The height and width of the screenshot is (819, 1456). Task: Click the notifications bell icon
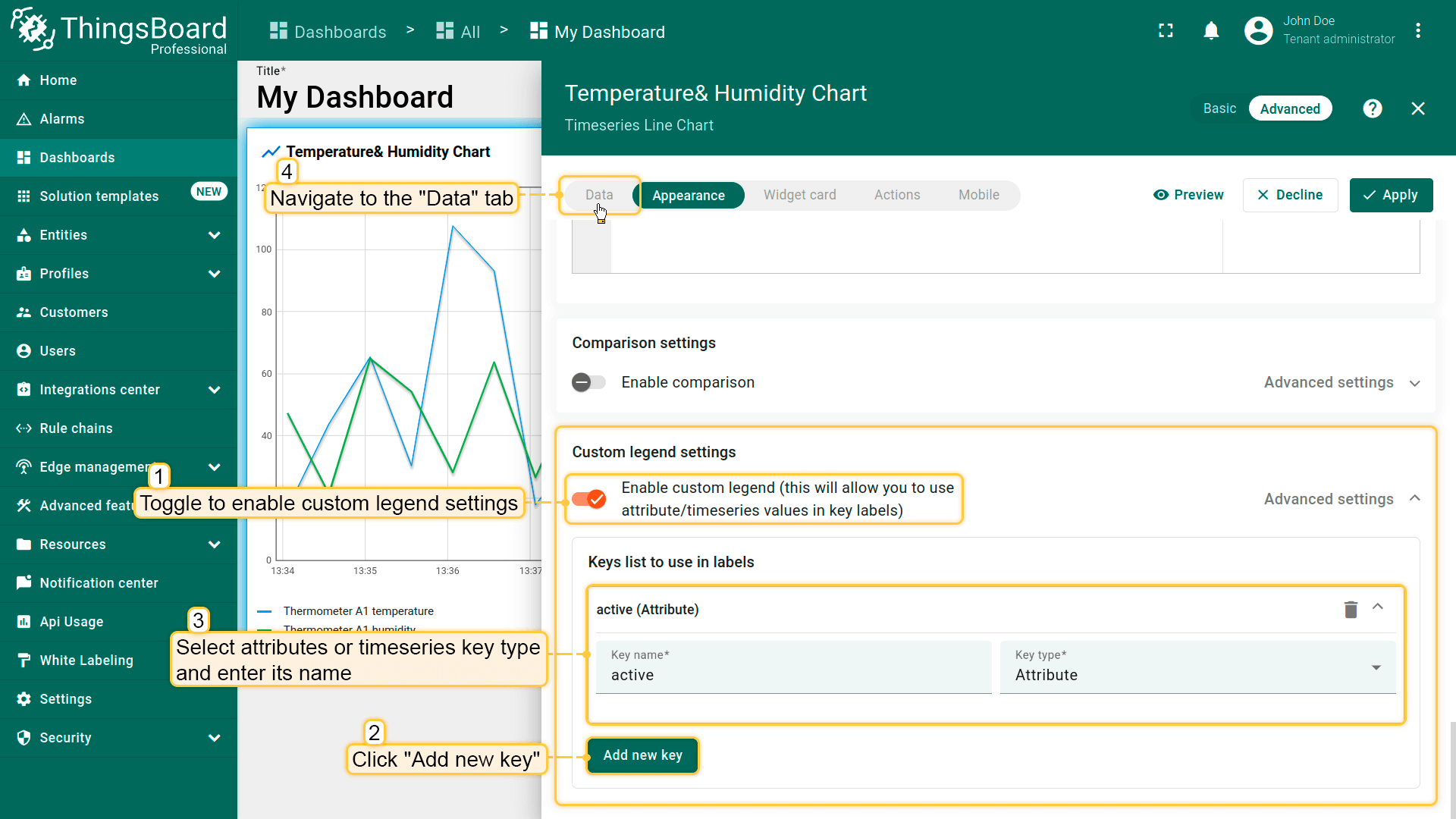(x=1211, y=31)
